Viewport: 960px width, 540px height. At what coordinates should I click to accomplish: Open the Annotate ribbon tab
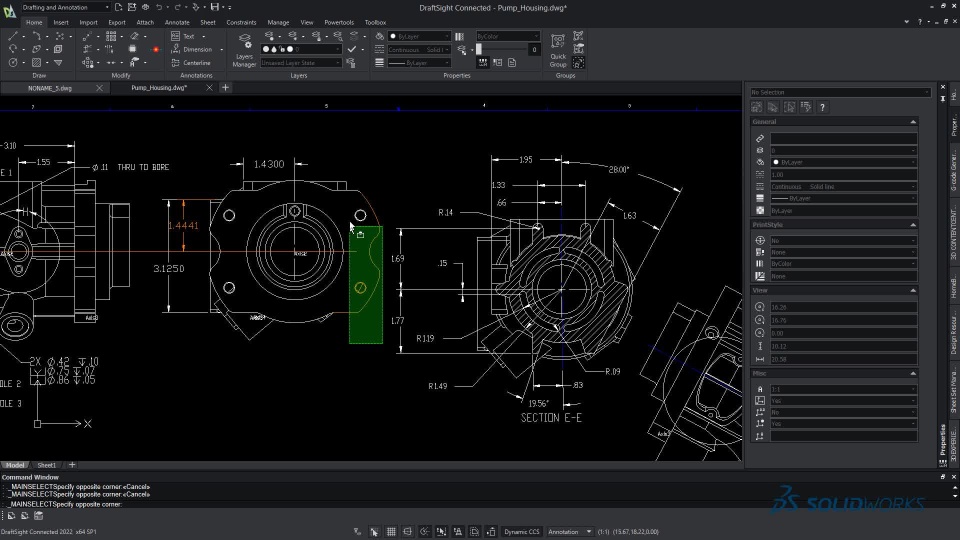click(x=177, y=23)
